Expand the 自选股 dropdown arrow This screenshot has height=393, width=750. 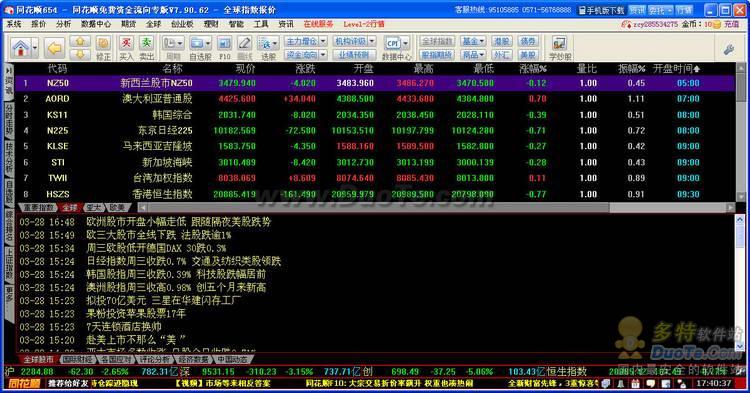pyautogui.click(x=208, y=44)
